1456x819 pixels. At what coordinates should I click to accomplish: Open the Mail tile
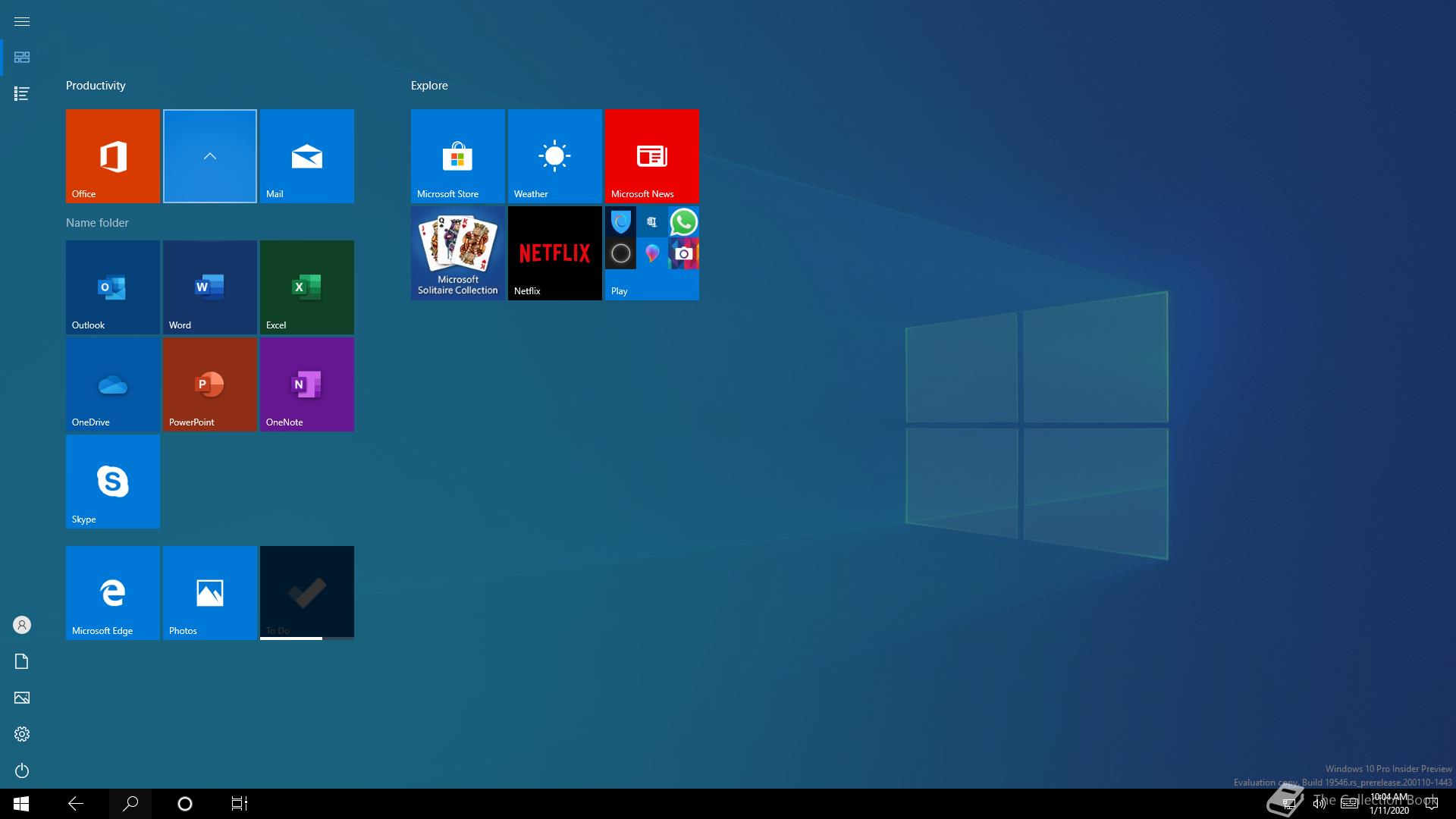point(307,156)
